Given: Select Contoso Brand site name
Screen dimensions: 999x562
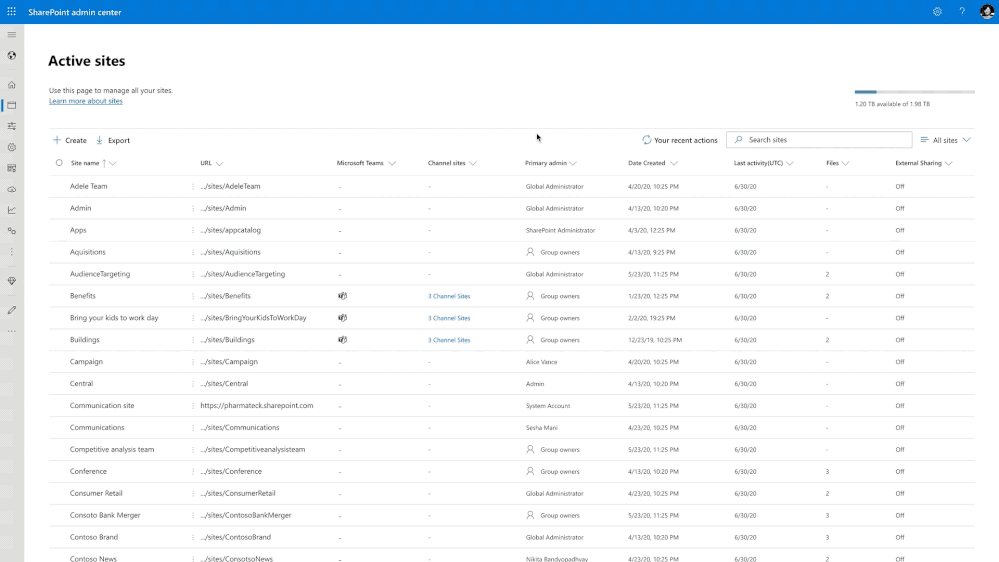Looking at the screenshot, I should pyautogui.click(x=94, y=537).
